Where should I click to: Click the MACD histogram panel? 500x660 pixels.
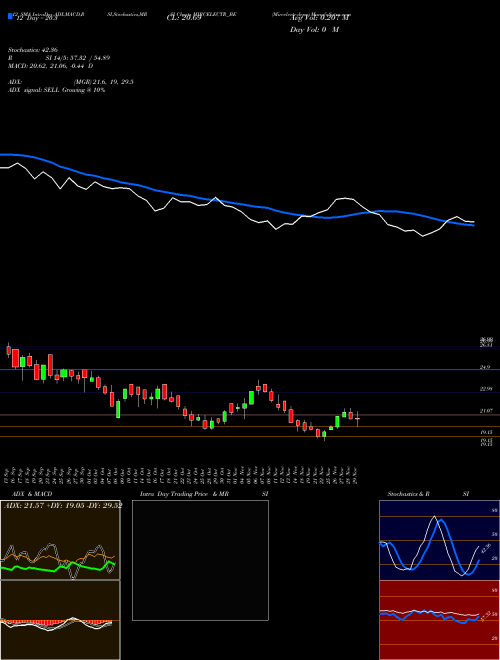coord(60,620)
